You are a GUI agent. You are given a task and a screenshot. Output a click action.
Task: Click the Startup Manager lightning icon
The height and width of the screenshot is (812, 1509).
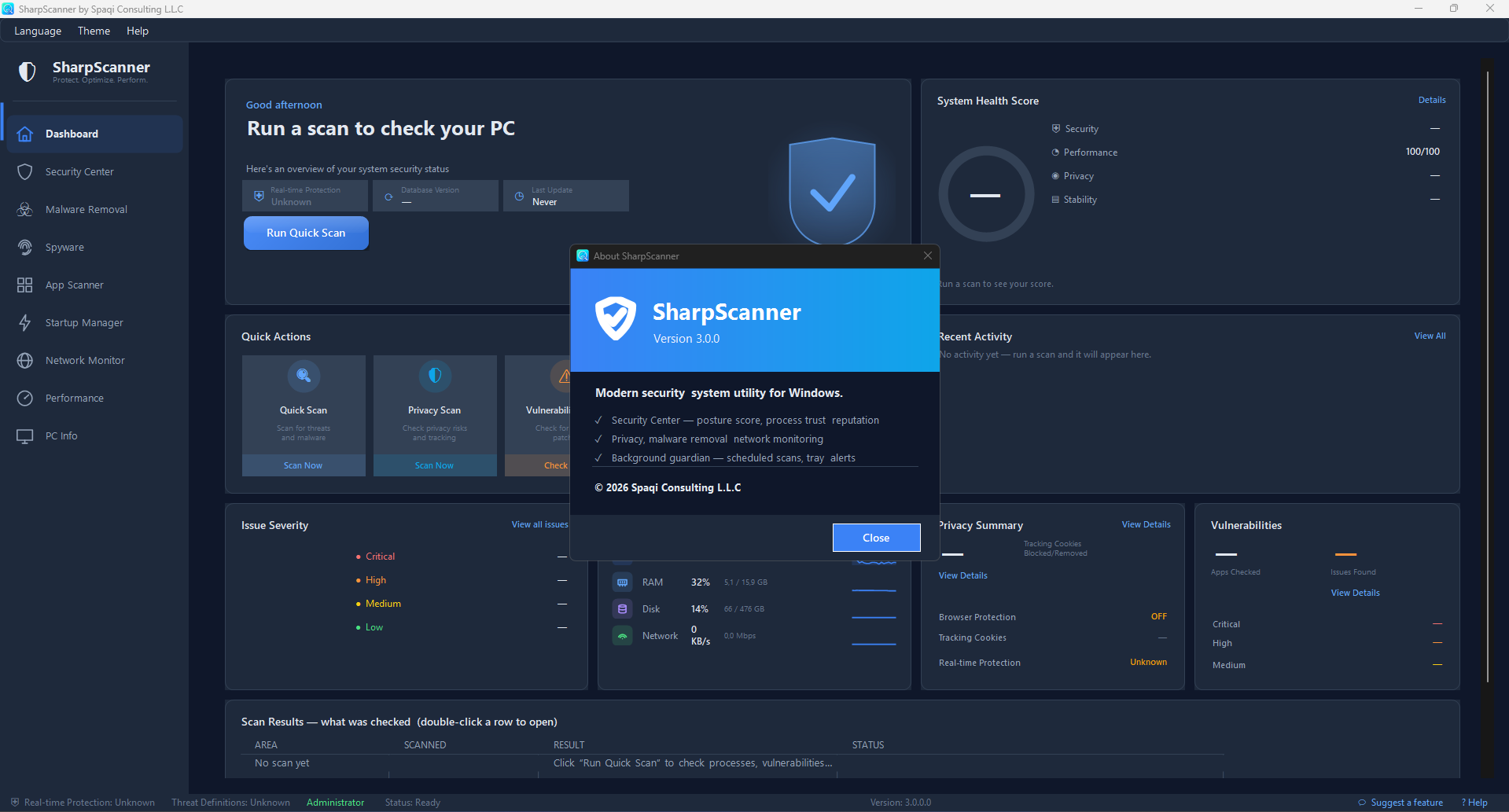click(x=25, y=322)
